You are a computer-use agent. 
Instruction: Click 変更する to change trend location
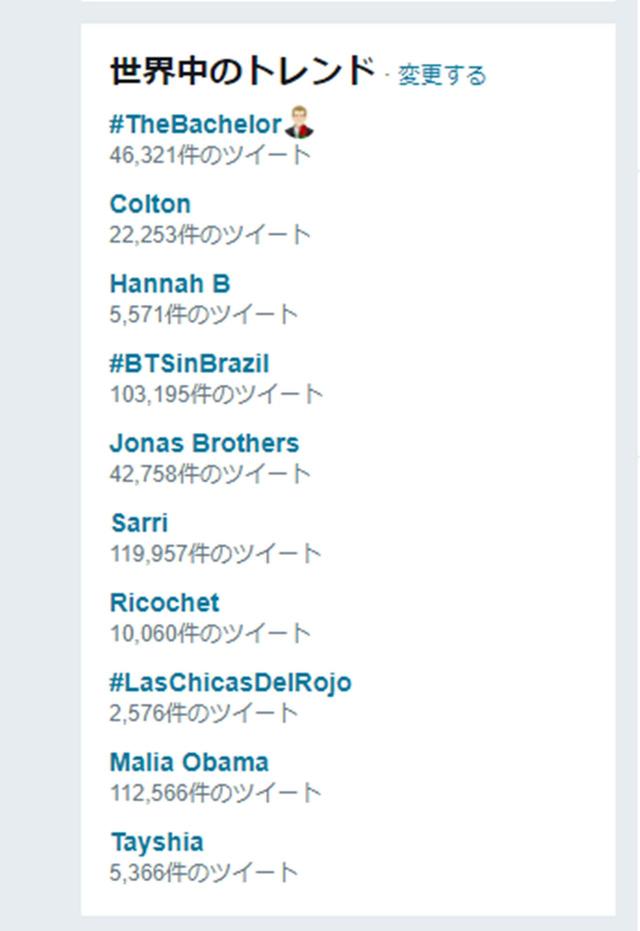[442, 75]
